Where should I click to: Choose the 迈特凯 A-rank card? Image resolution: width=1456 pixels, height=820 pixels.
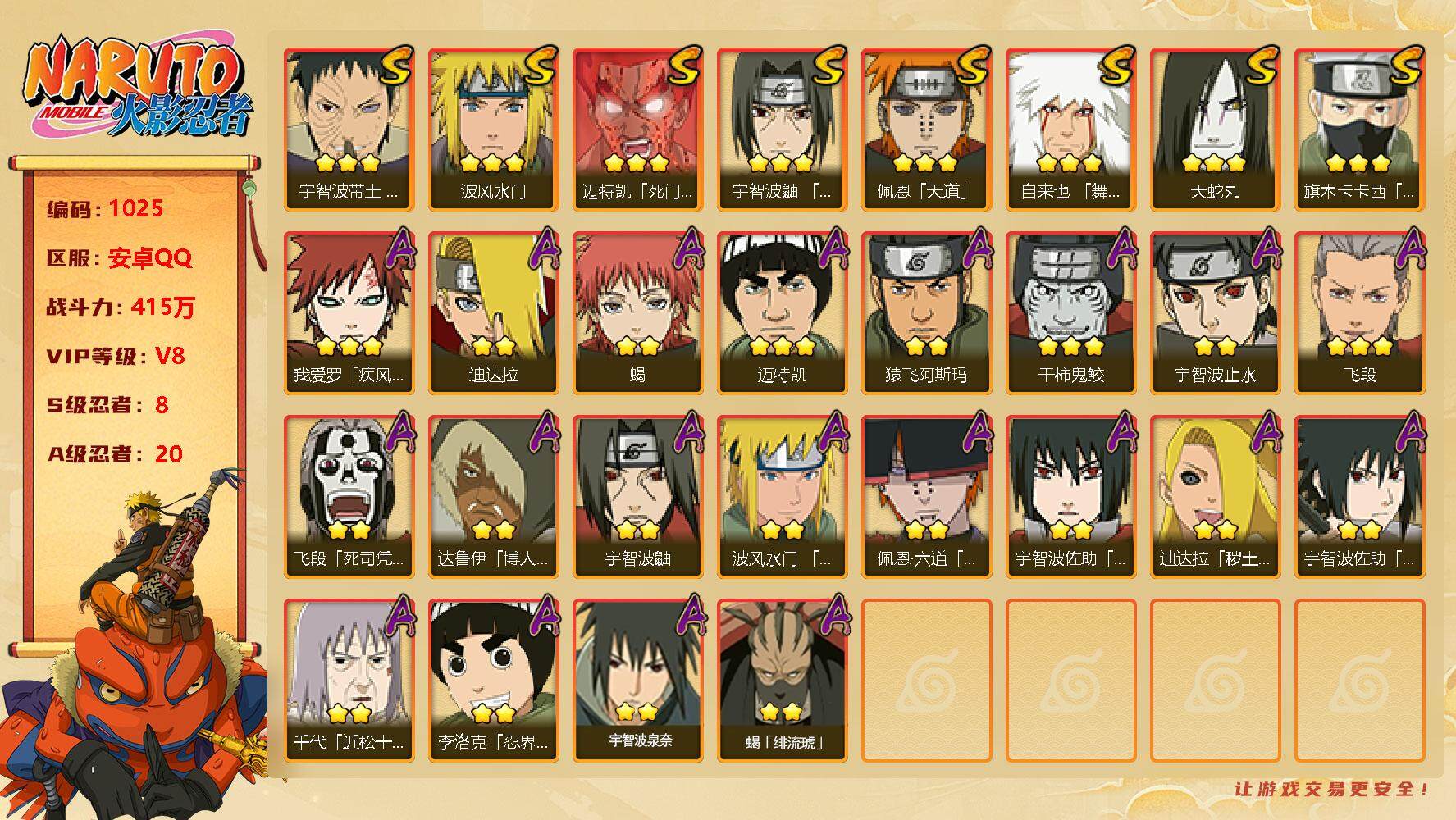(782, 313)
